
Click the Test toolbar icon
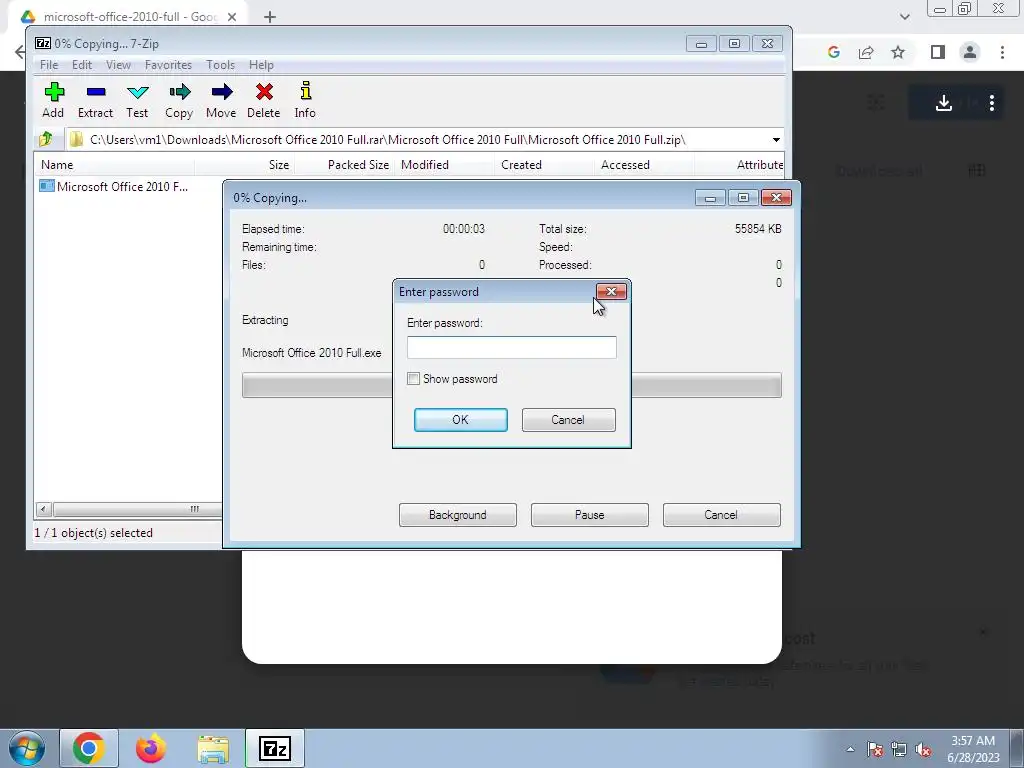[x=137, y=100]
